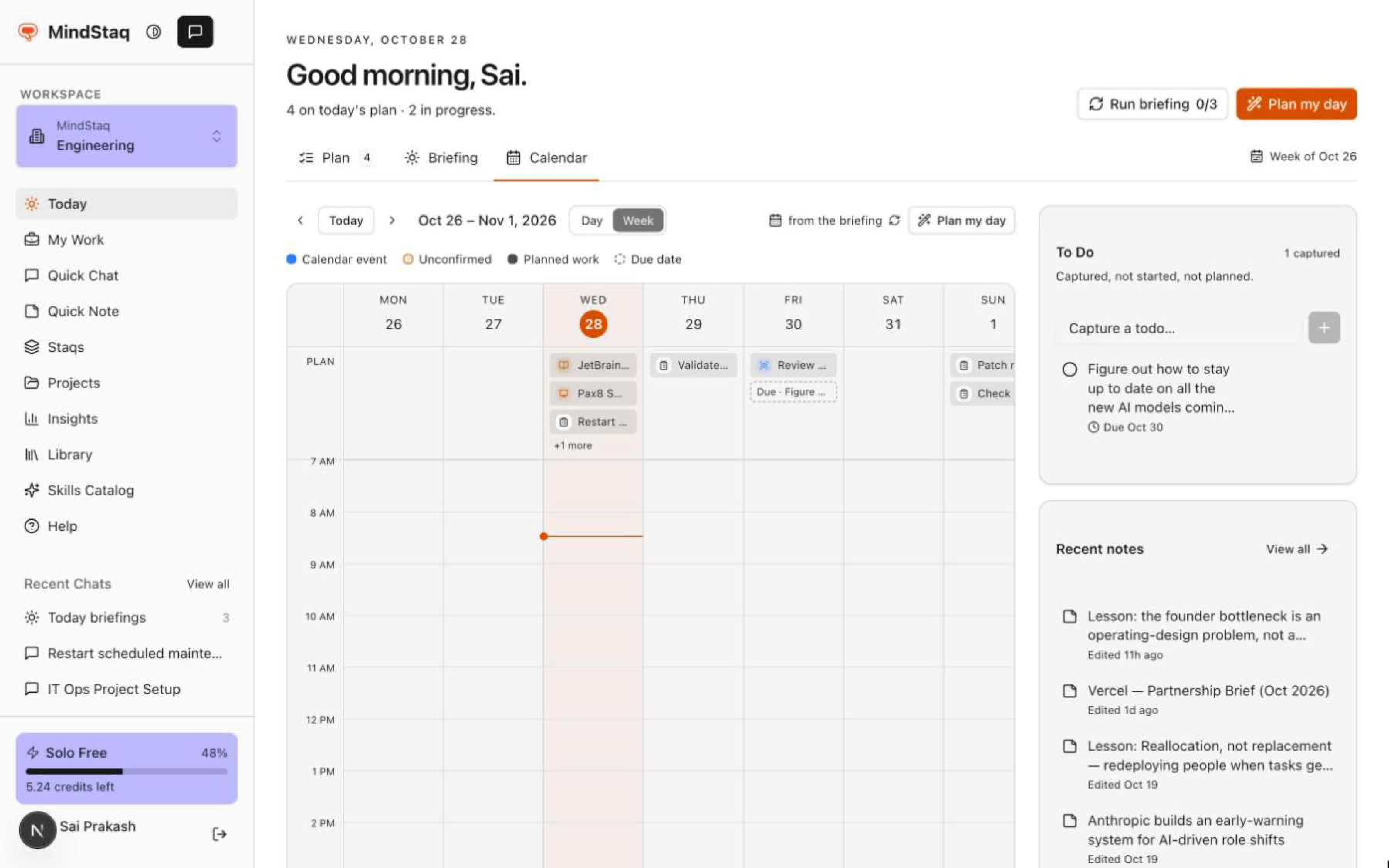Click the from the briefing label

pos(834,221)
